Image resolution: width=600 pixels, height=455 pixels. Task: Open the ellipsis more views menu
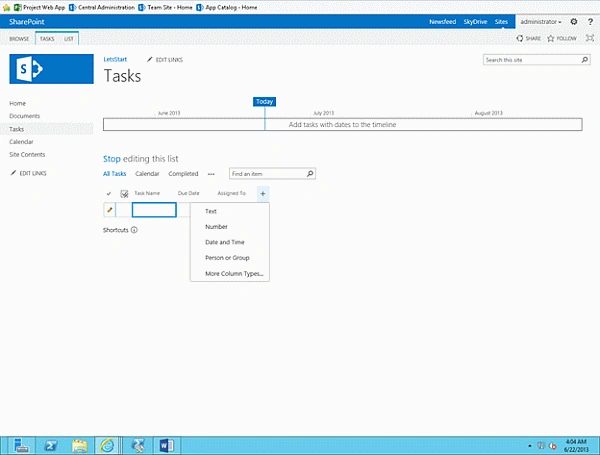point(211,174)
